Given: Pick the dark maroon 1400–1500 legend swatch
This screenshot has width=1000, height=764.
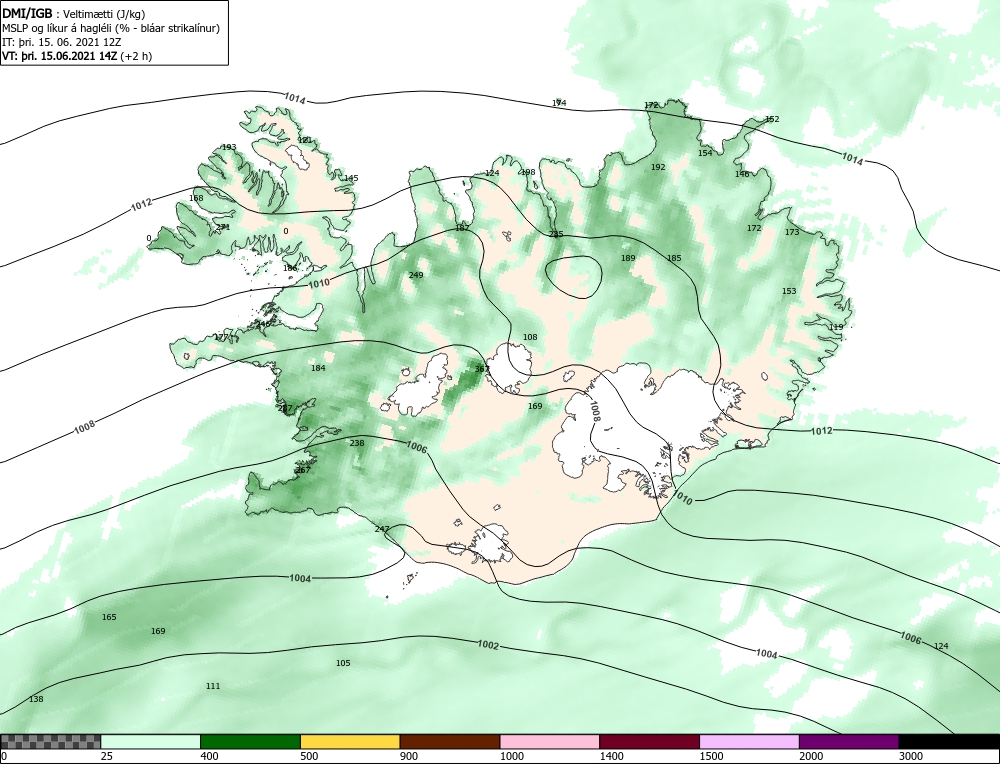Looking at the screenshot, I should [x=649, y=741].
